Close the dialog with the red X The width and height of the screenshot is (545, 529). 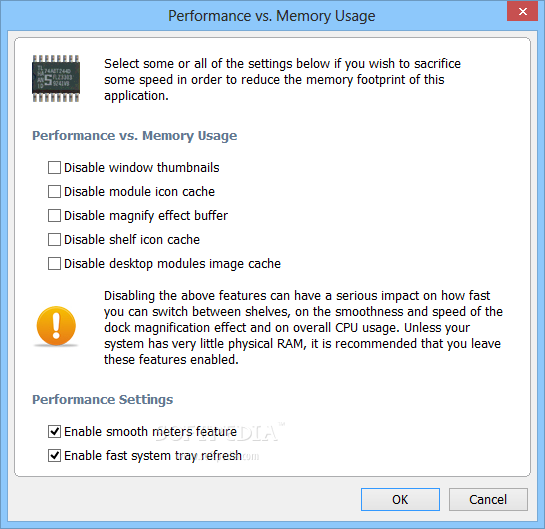(x=522, y=11)
